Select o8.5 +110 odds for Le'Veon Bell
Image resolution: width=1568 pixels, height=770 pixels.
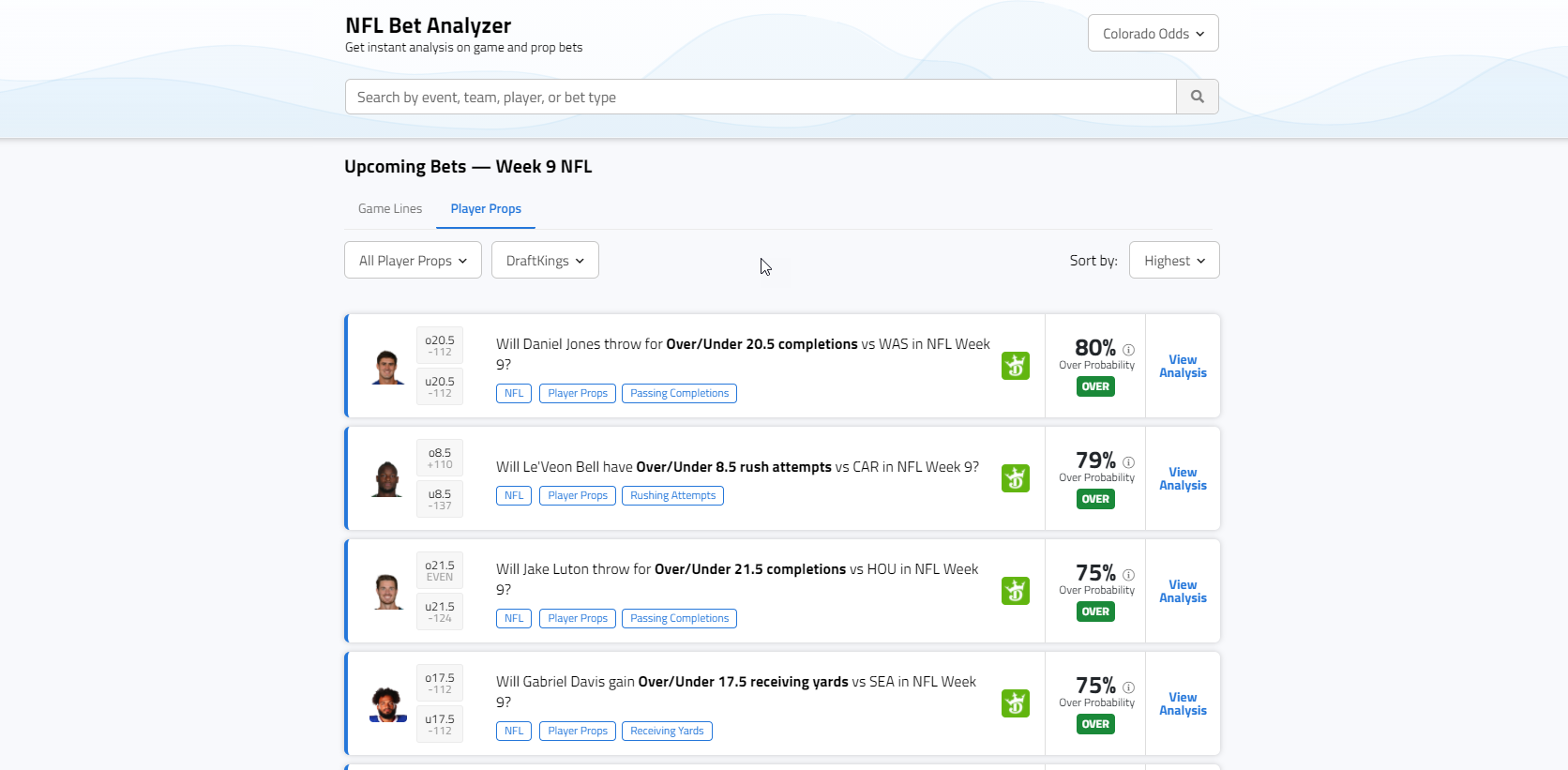coord(440,459)
